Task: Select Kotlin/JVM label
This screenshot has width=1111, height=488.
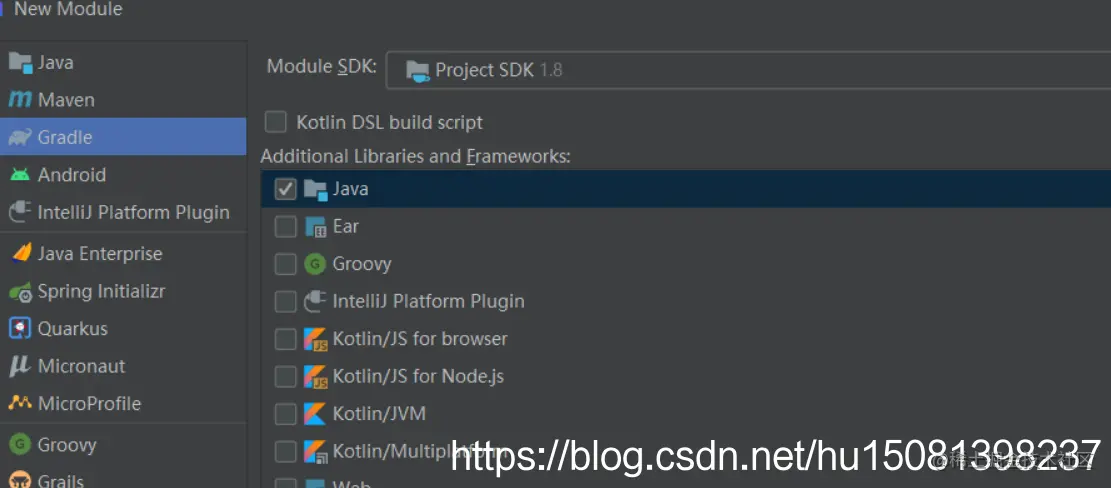Action: click(x=380, y=414)
